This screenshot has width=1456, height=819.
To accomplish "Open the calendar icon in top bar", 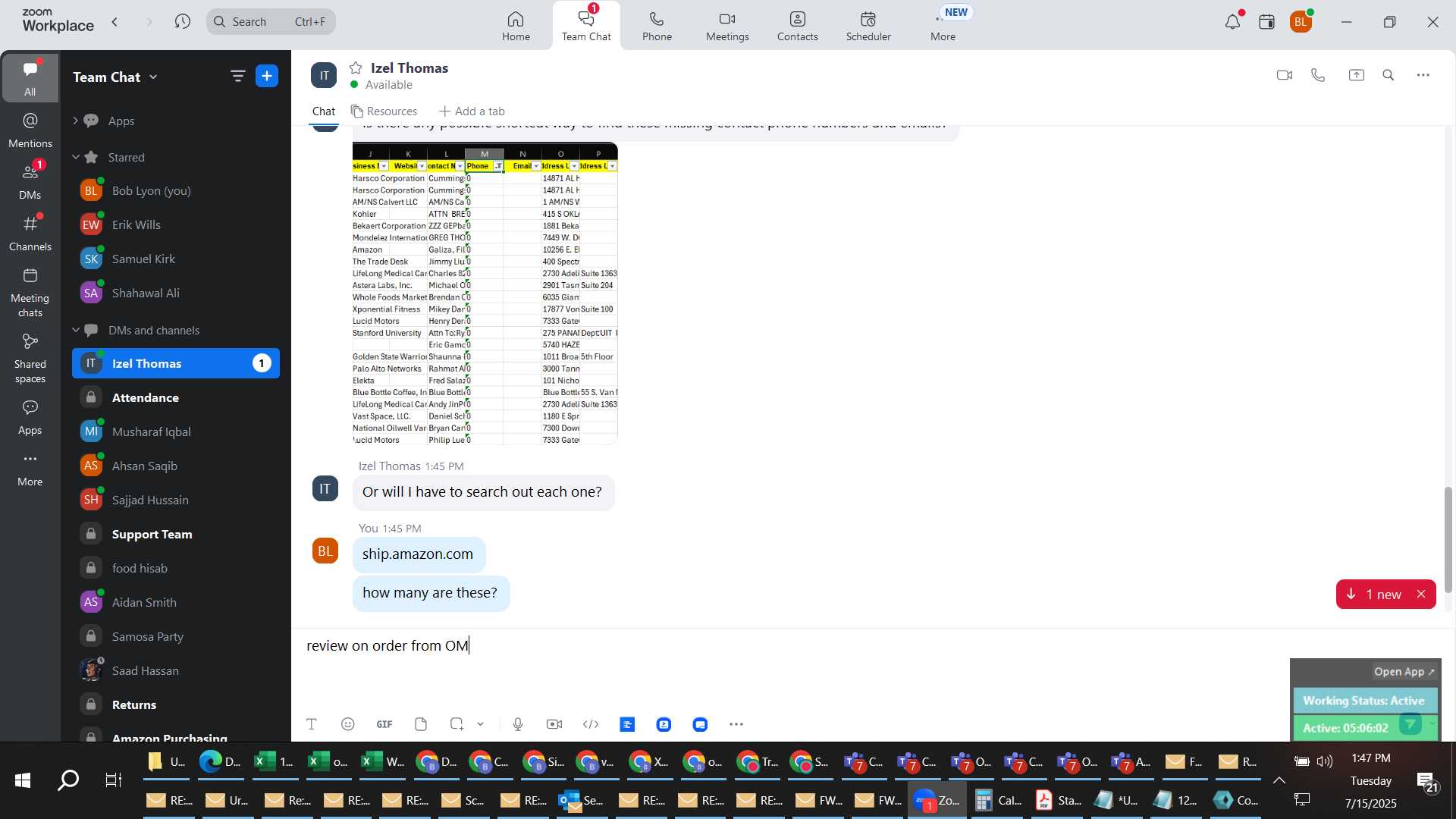I will click(x=1267, y=22).
